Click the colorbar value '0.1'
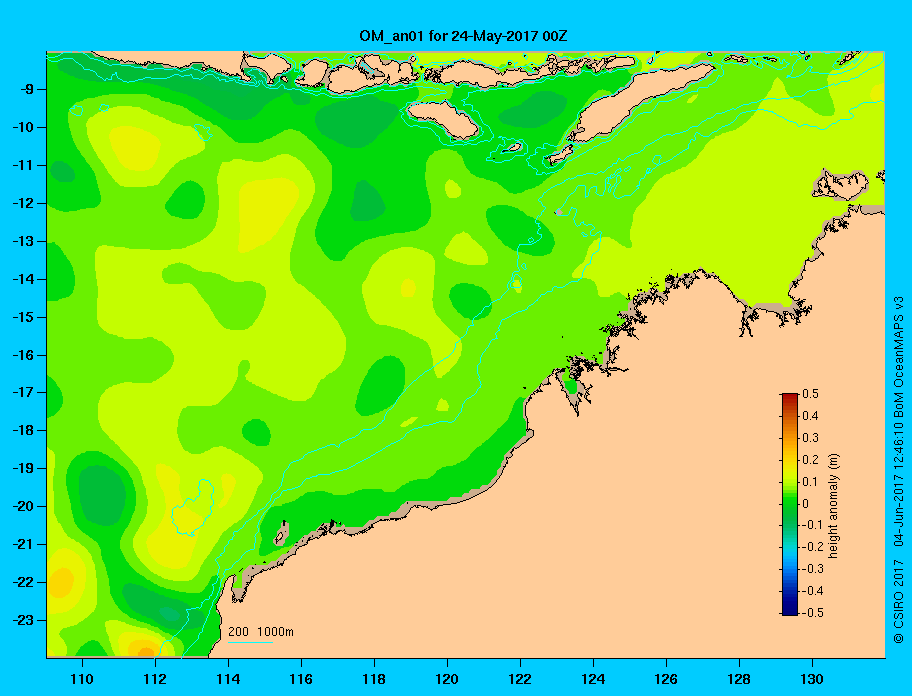Image resolution: width=912 pixels, height=696 pixels. [x=811, y=481]
